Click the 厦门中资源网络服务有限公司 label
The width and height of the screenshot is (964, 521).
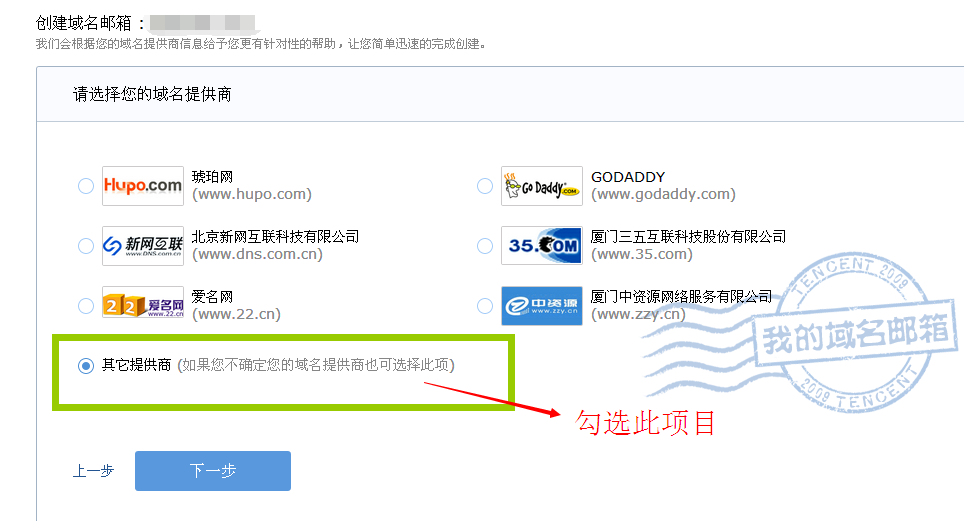[x=682, y=297]
